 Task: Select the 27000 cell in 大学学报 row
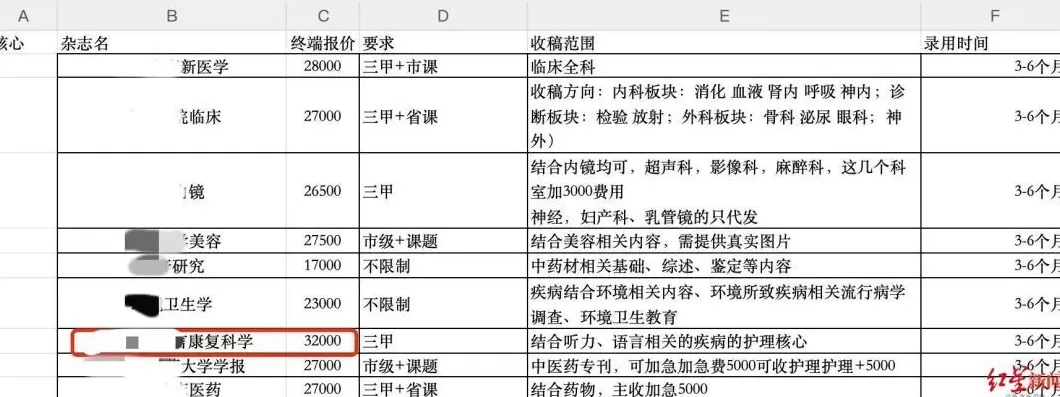click(x=322, y=366)
